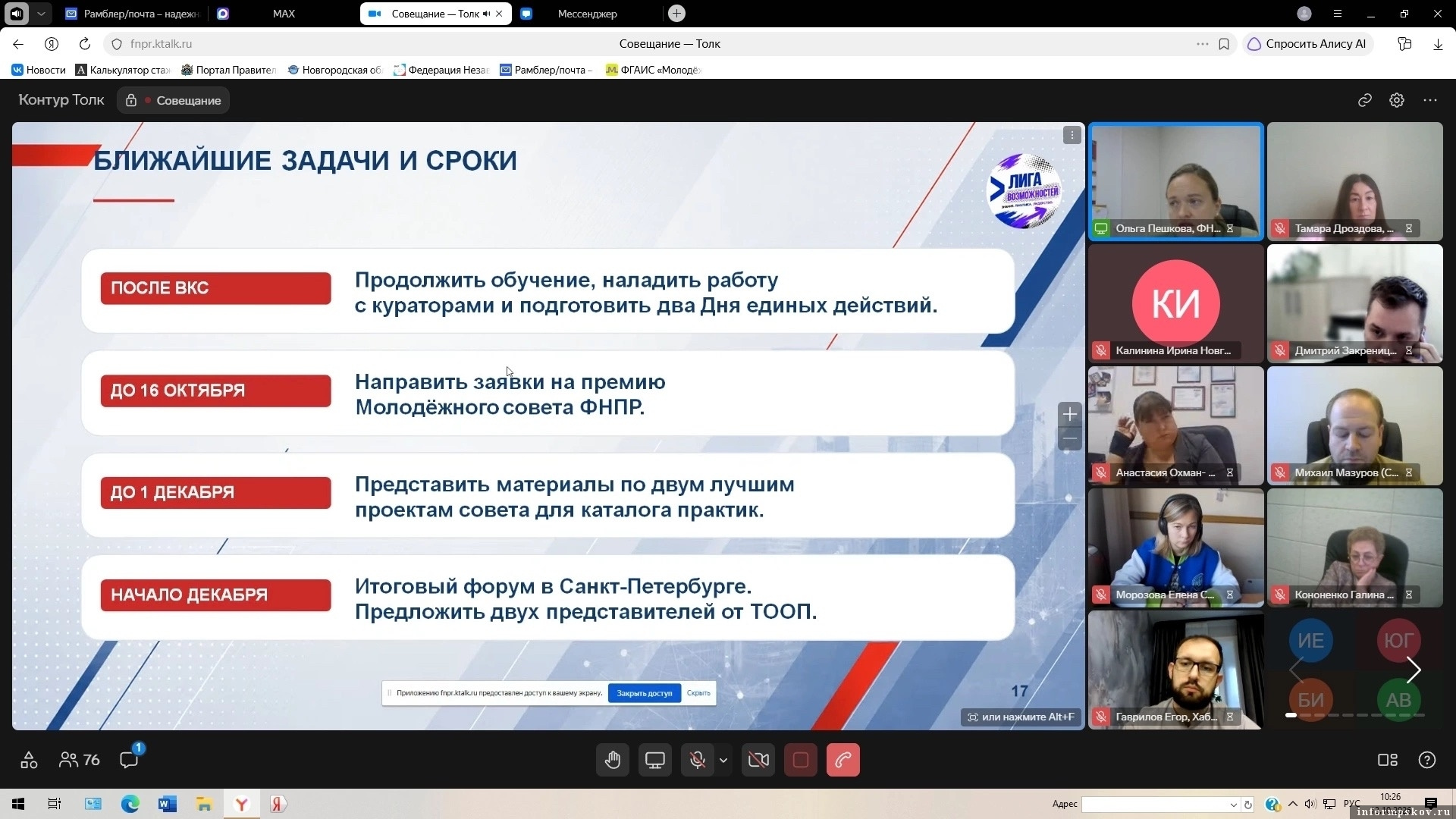
Task: Open help question mark icon
Action: coord(1427,760)
